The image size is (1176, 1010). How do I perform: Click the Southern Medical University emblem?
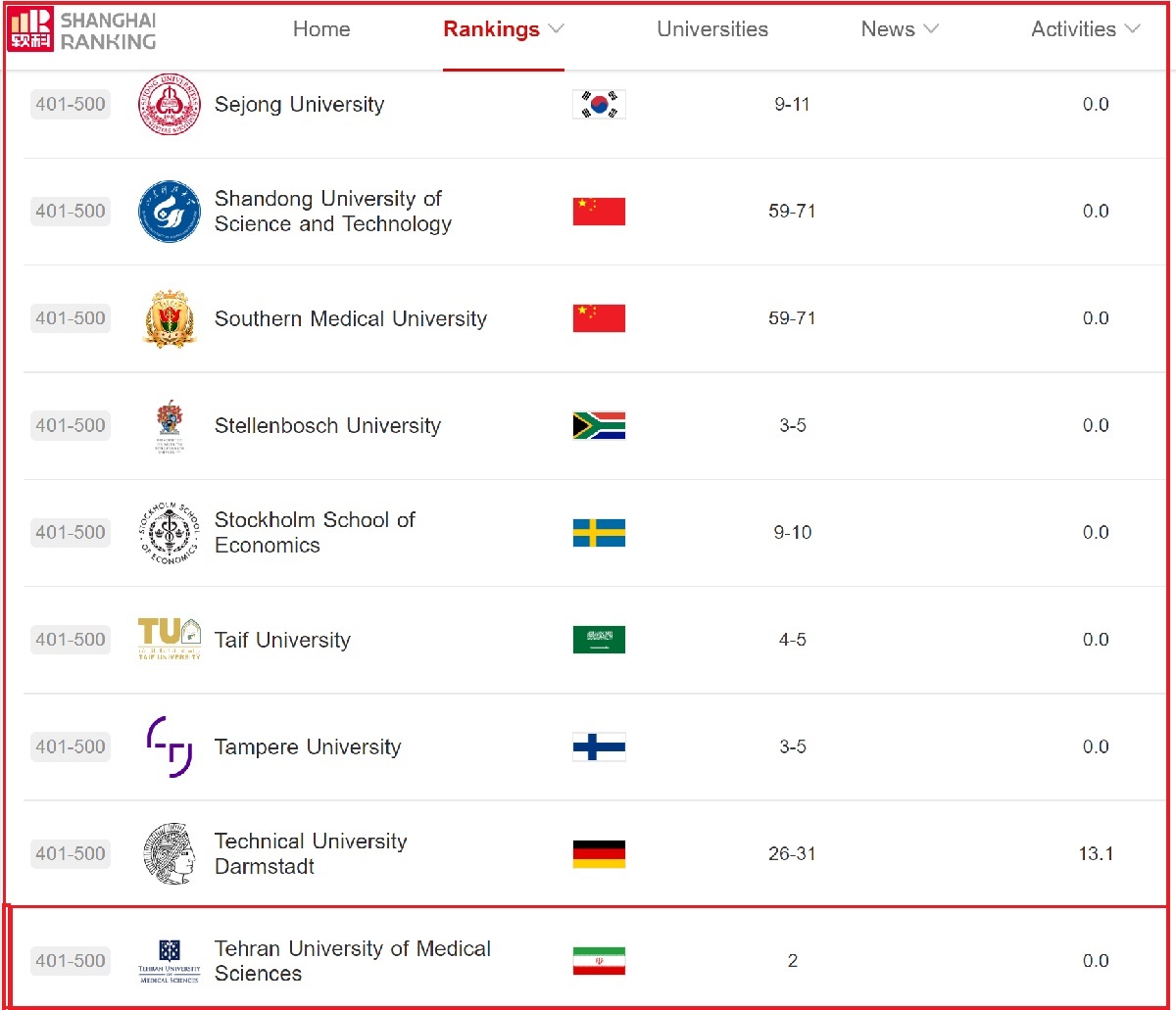[169, 318]
